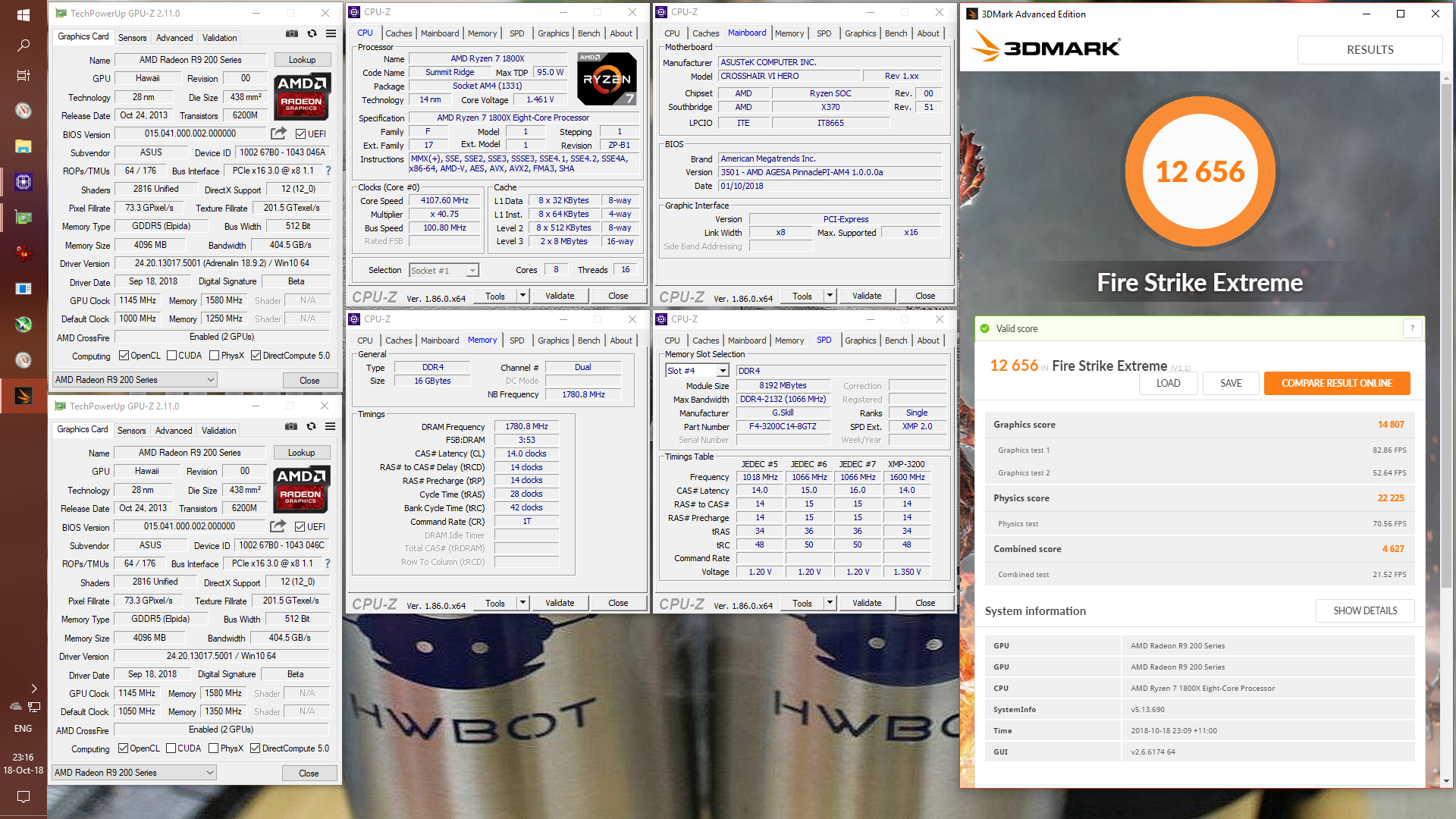Screen dimensions: 1456x819
Task: Expand Tools arrow in CPU-Z Mainboard window
Action: (x=830, y=296)
